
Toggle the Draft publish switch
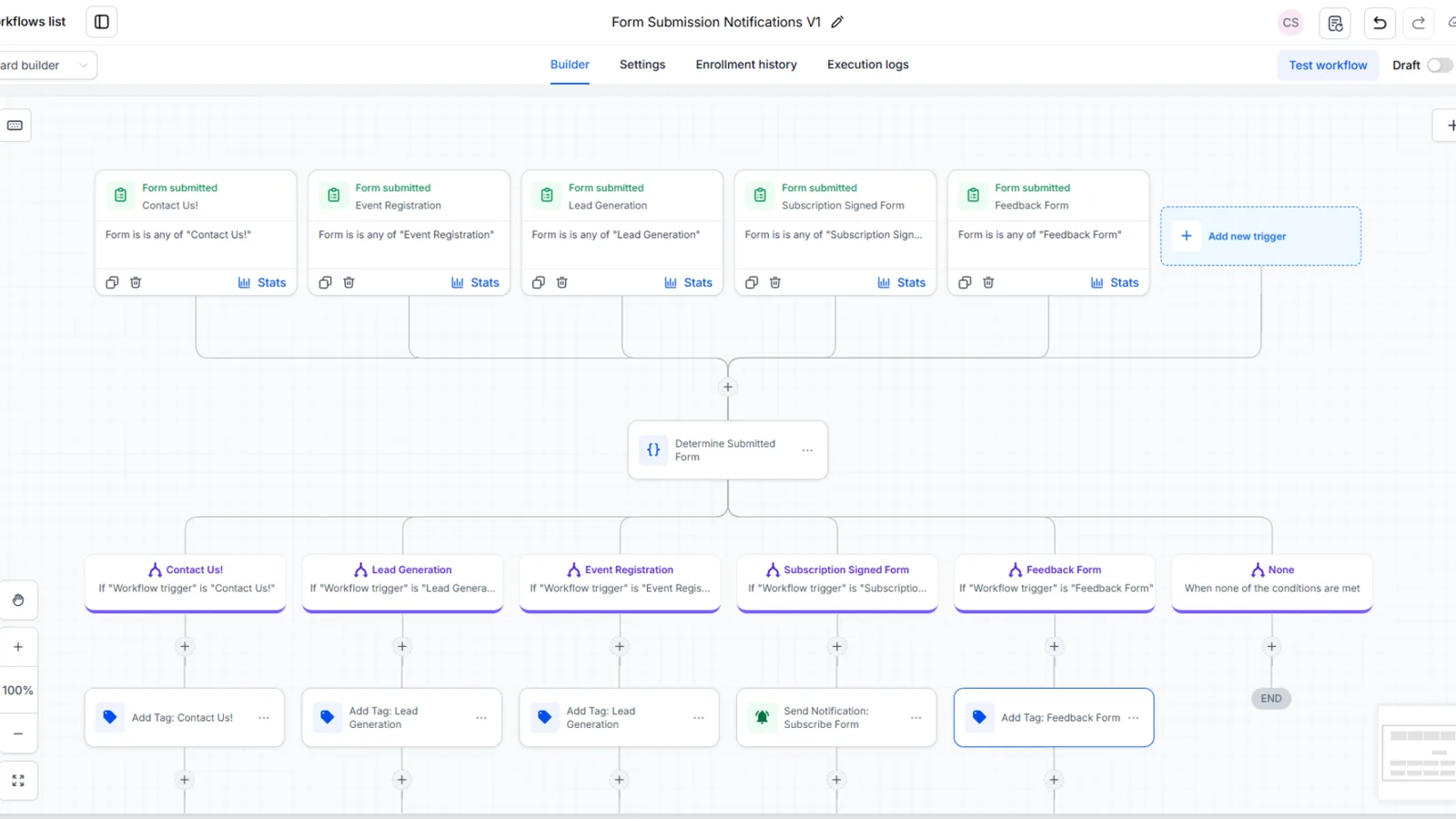coord(1440,66)
